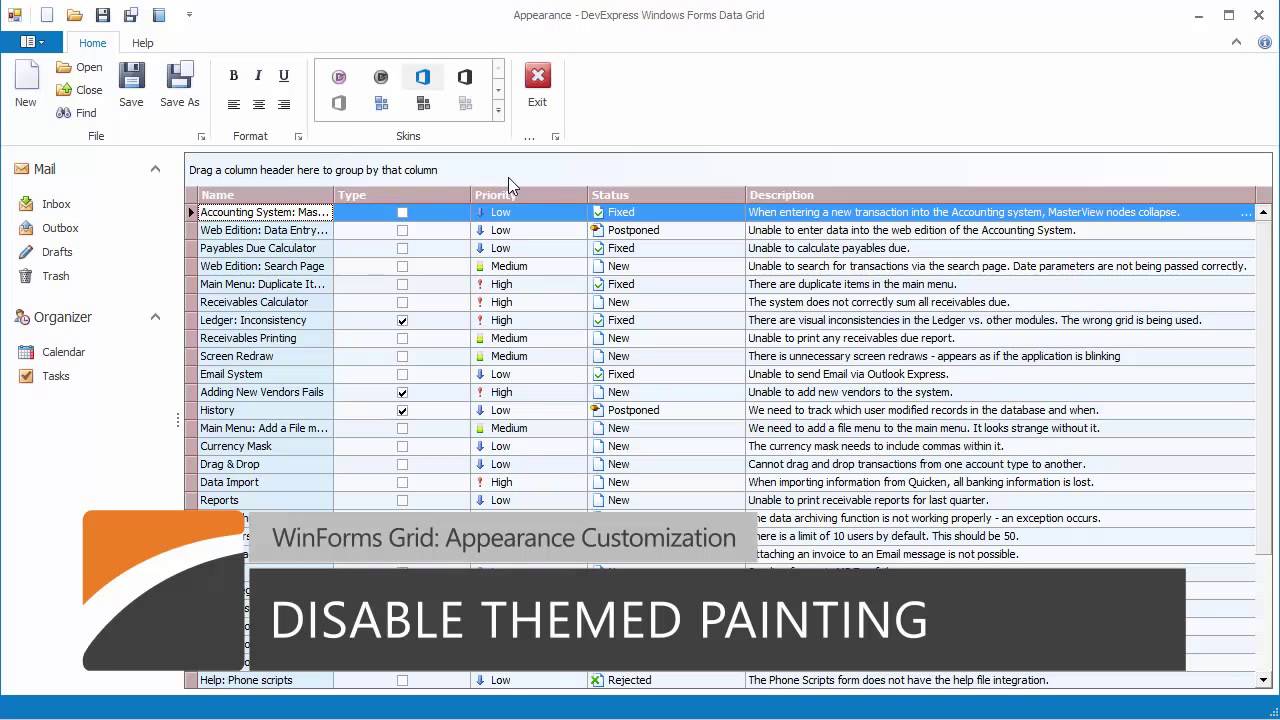The image size is (1280, 720).
Task: Click Open in the File group
Action: (79, 67)
